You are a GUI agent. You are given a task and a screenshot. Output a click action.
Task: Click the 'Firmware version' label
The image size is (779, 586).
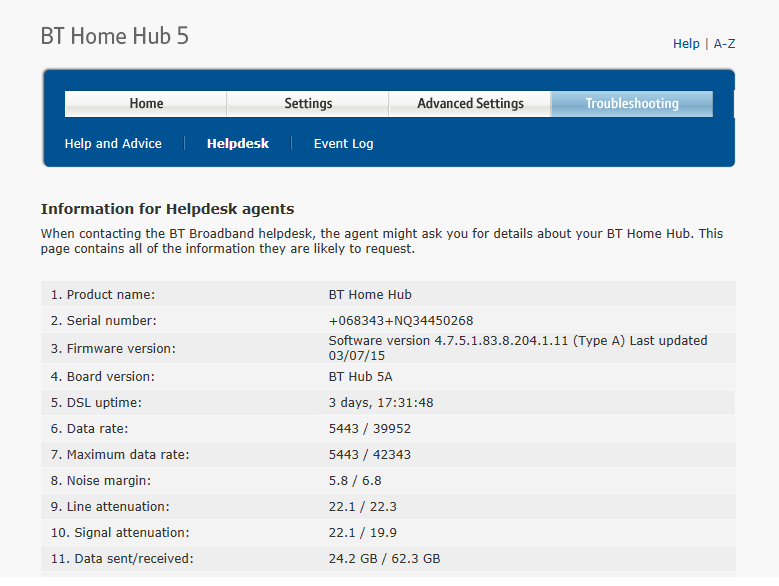(113, 349)
